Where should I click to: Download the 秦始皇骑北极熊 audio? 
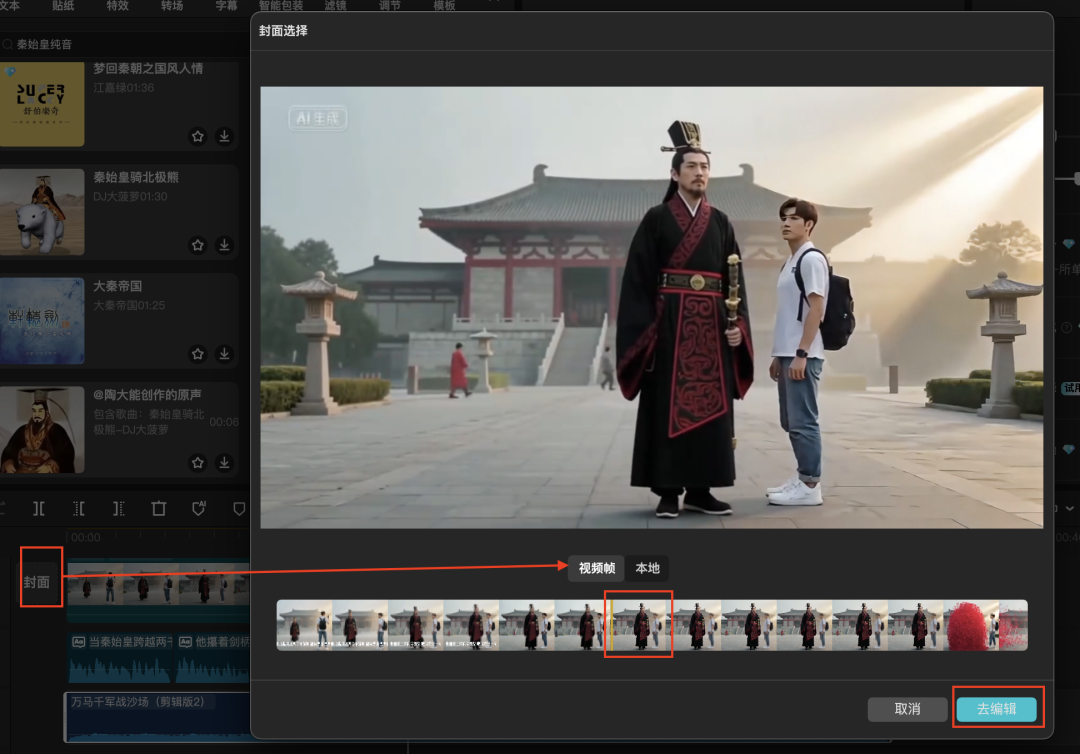(224, 245)
